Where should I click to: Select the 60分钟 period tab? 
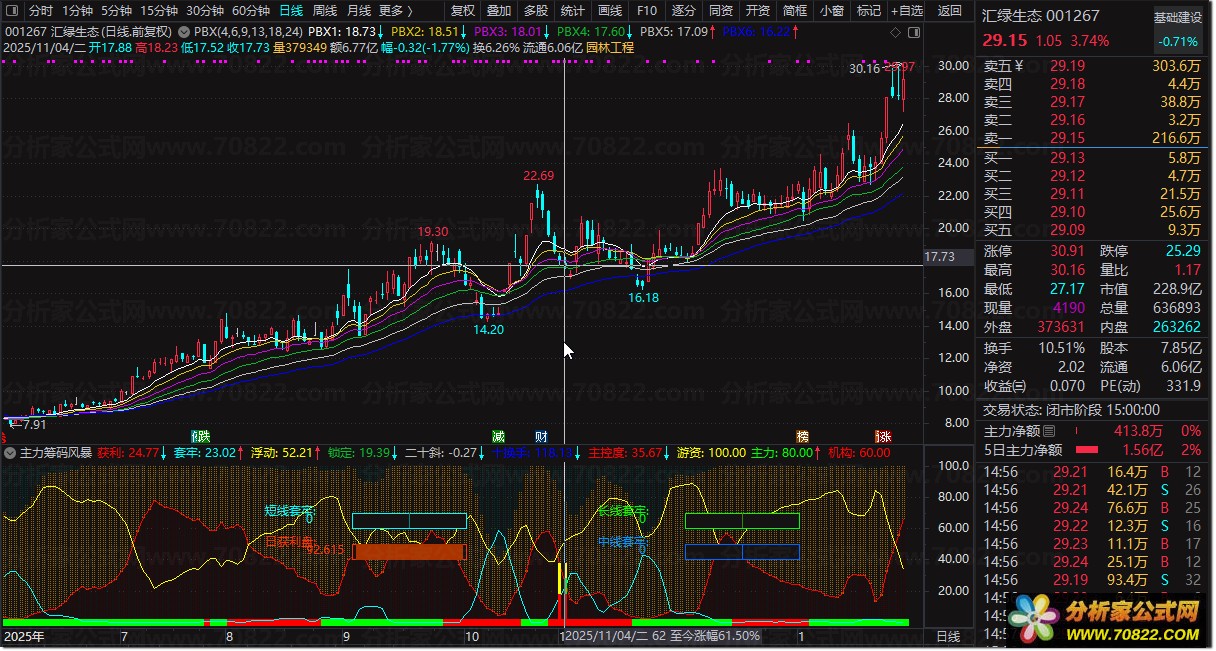[x=250, y=11]
